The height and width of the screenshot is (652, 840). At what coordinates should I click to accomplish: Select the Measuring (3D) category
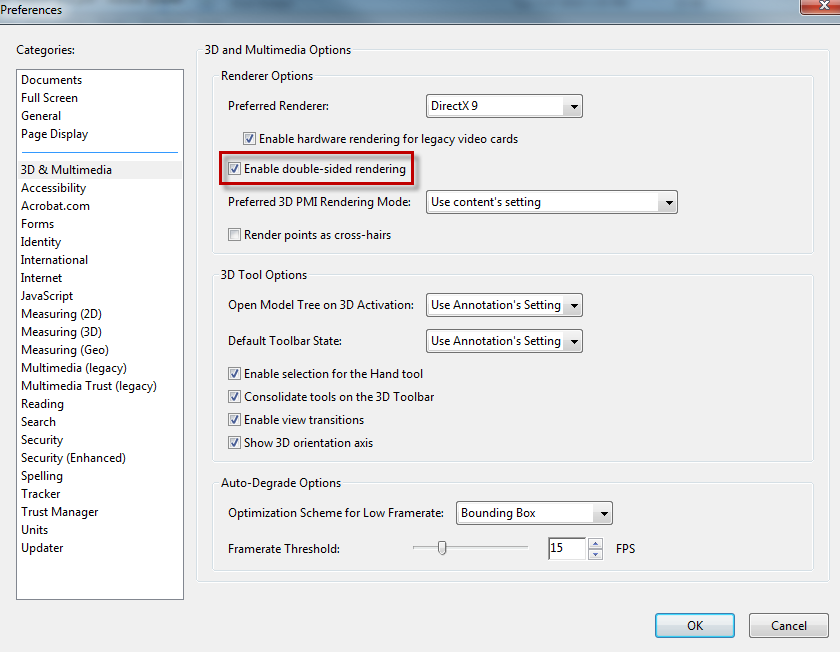coord(61,331)
